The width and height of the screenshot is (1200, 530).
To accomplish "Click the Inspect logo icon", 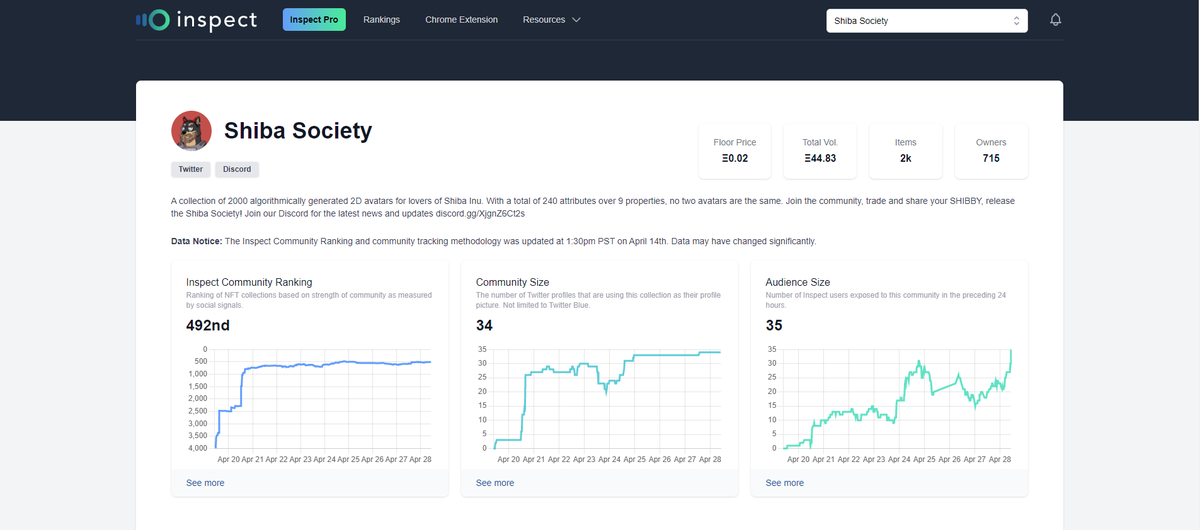I will pyautogui.click(x=152, y=20).
